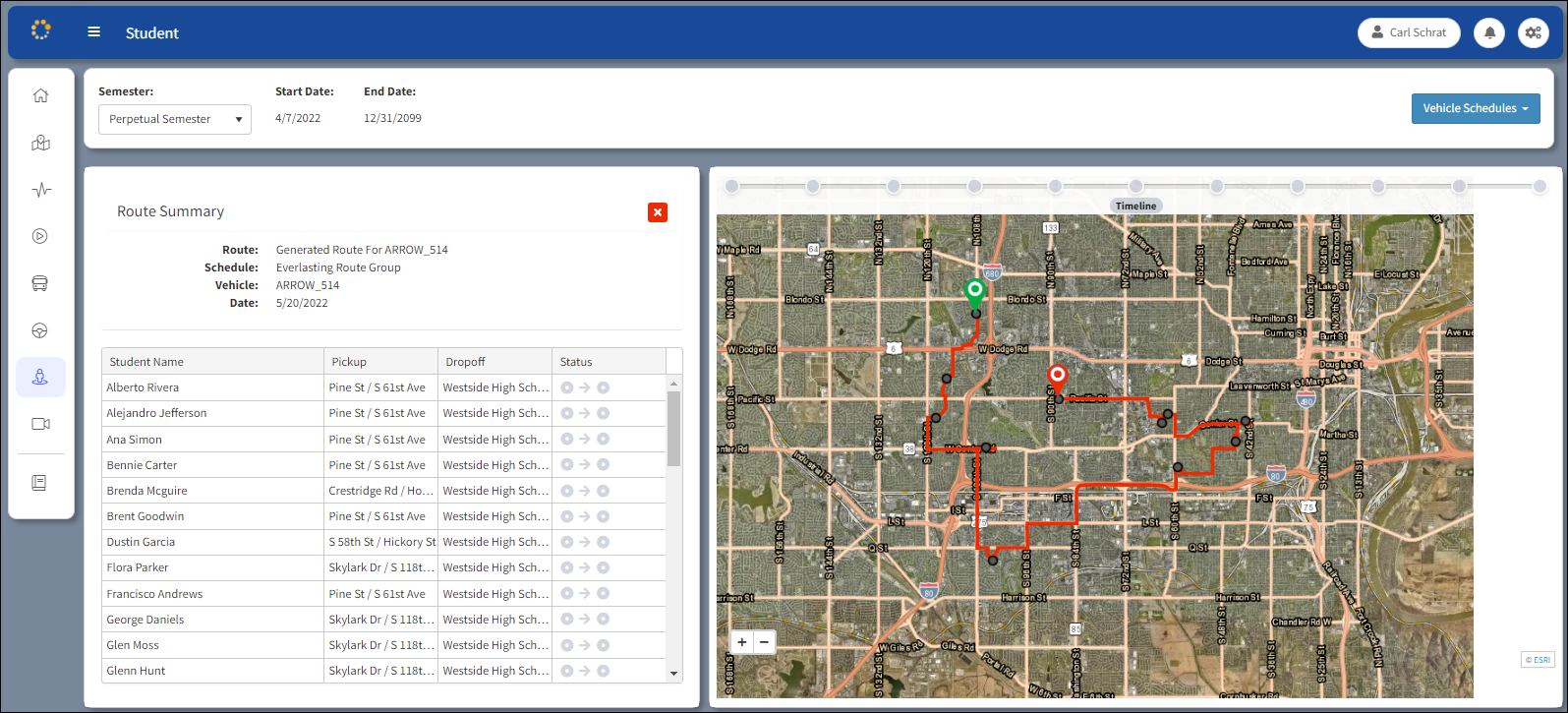Click the Home icon in sidebar

[40, 95]
